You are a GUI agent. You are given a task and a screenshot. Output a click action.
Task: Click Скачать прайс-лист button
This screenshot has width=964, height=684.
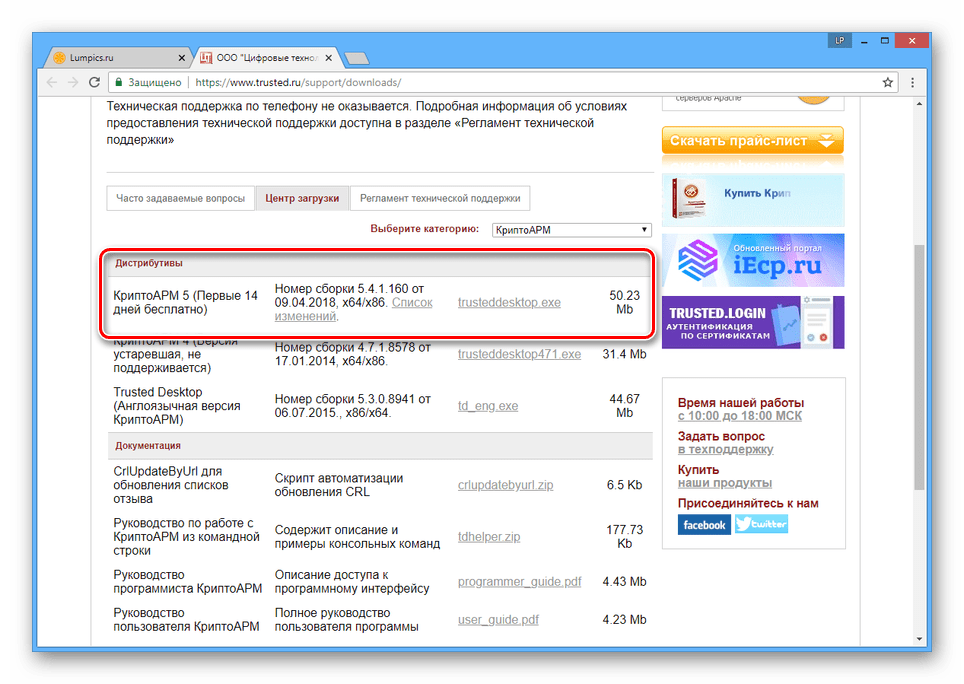[752, 141]
